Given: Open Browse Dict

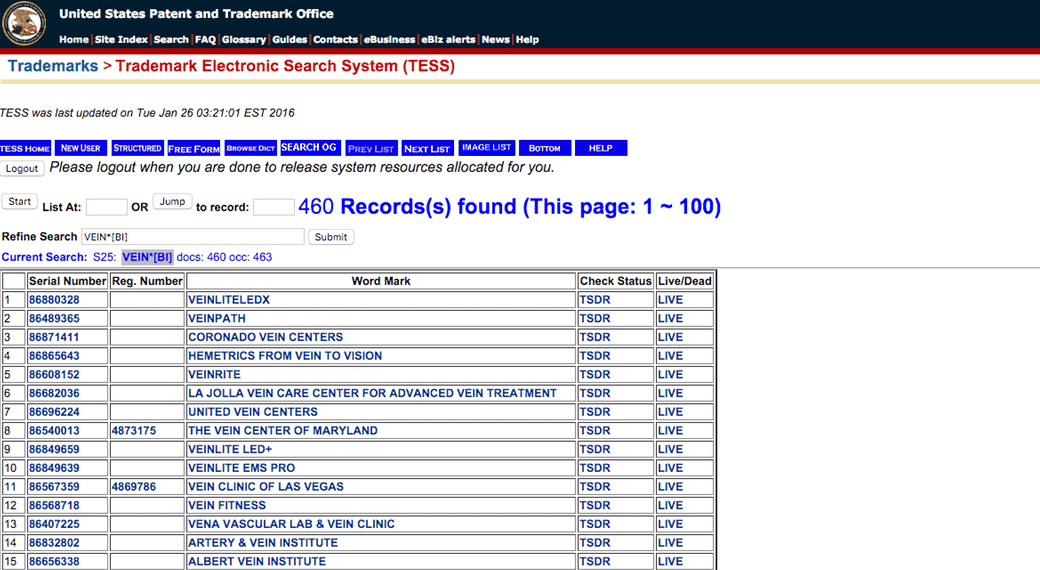Looking at the screenshot, I should (x=251, y=148).
